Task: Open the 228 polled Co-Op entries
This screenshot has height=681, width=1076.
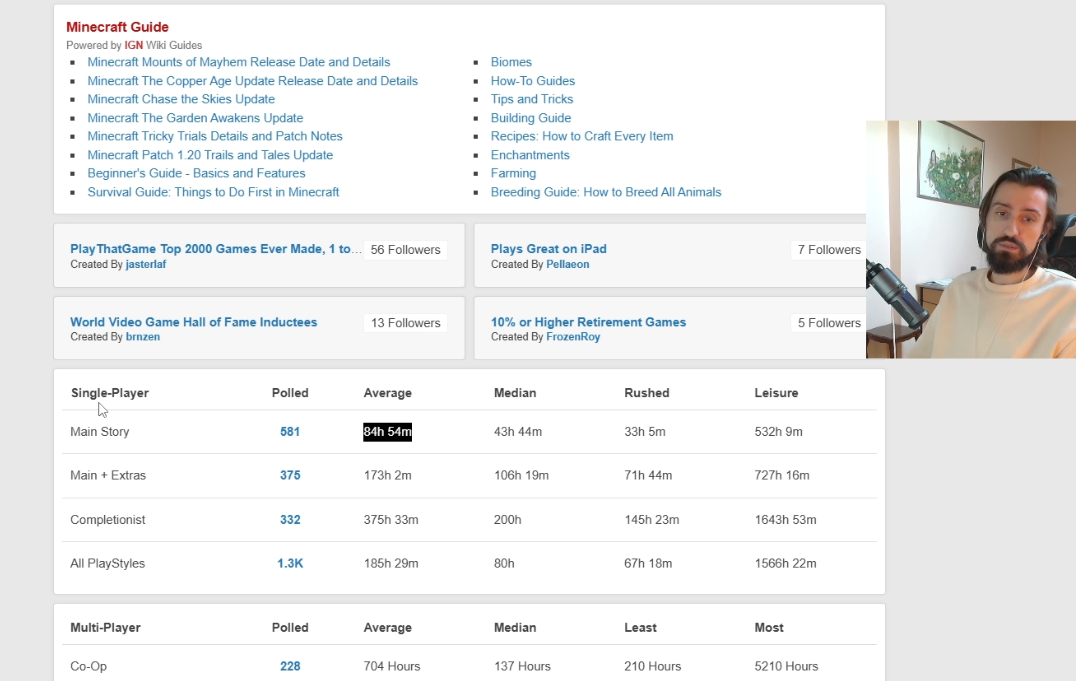Action: coord(290,666)
